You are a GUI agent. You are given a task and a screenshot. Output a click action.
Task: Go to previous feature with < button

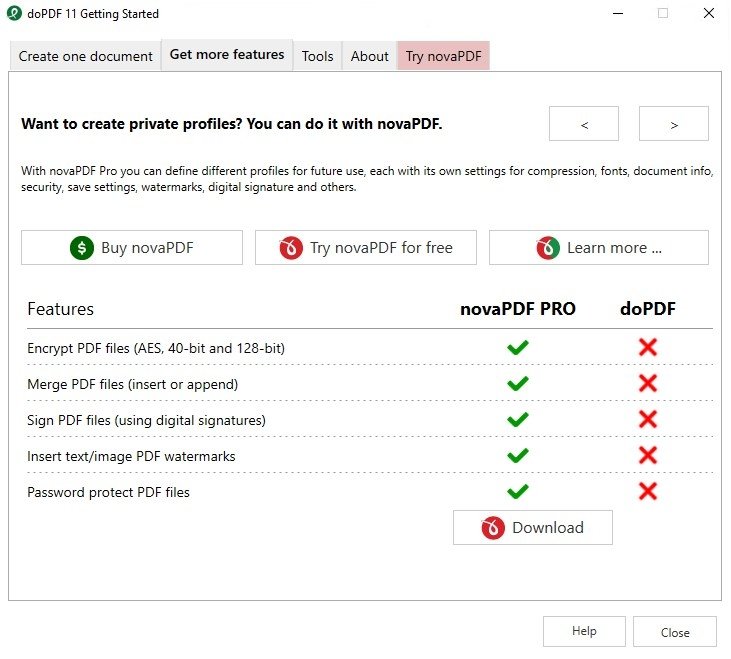point(584,124)
